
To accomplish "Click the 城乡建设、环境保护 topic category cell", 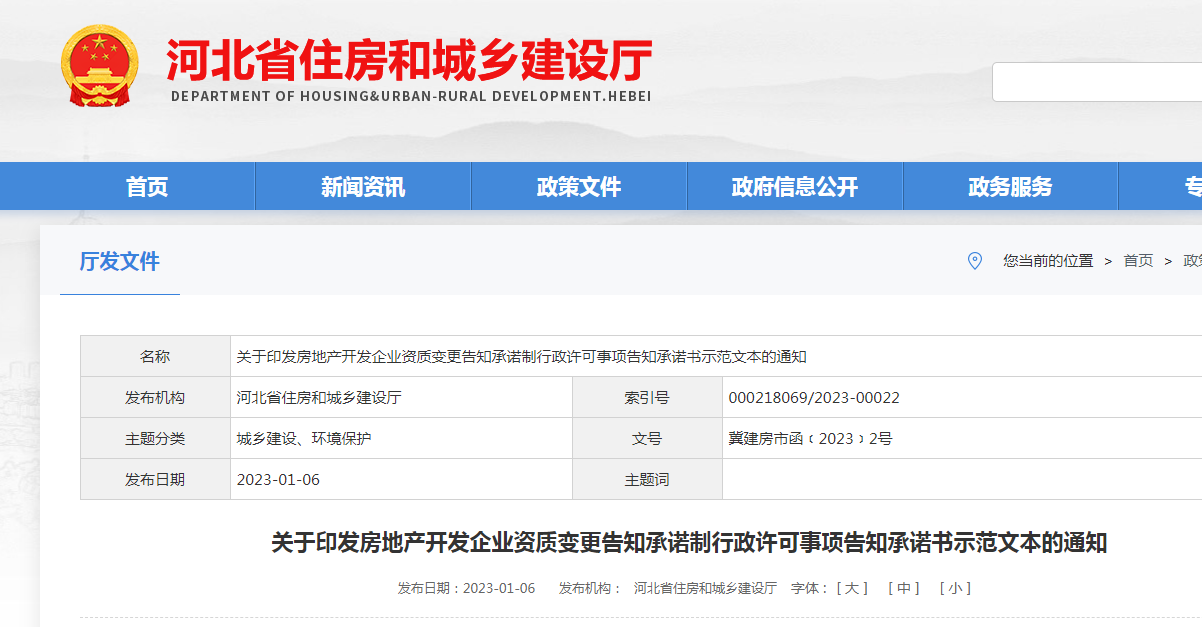I will coord(304,439).
